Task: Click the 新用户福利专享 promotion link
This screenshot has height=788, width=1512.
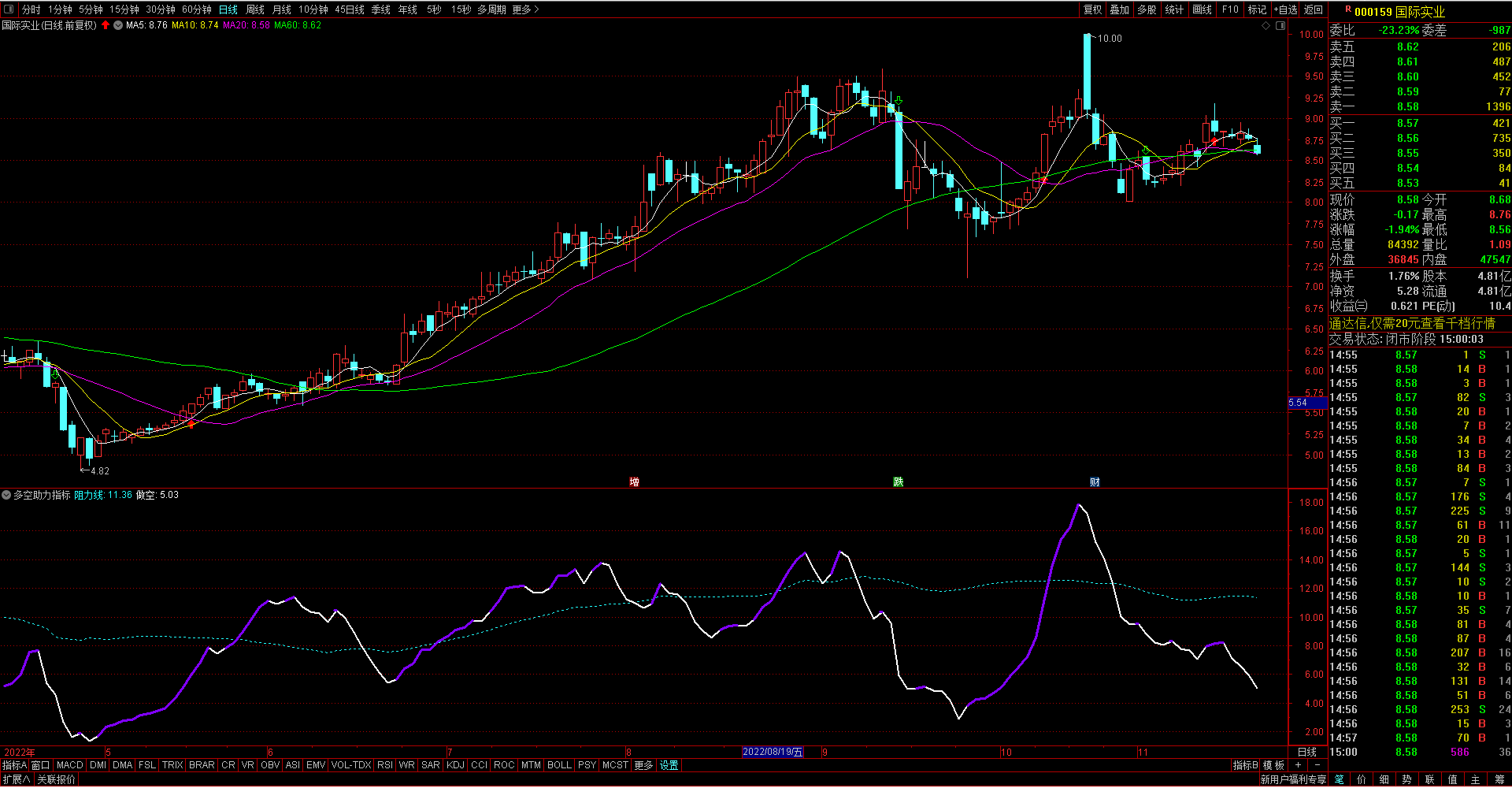Action: (x=1293, y=779)
